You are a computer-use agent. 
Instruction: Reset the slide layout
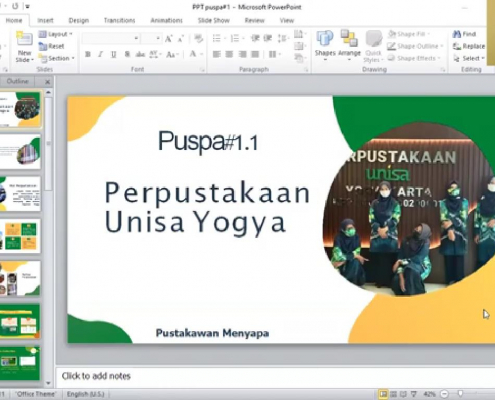tap(51, 46)
